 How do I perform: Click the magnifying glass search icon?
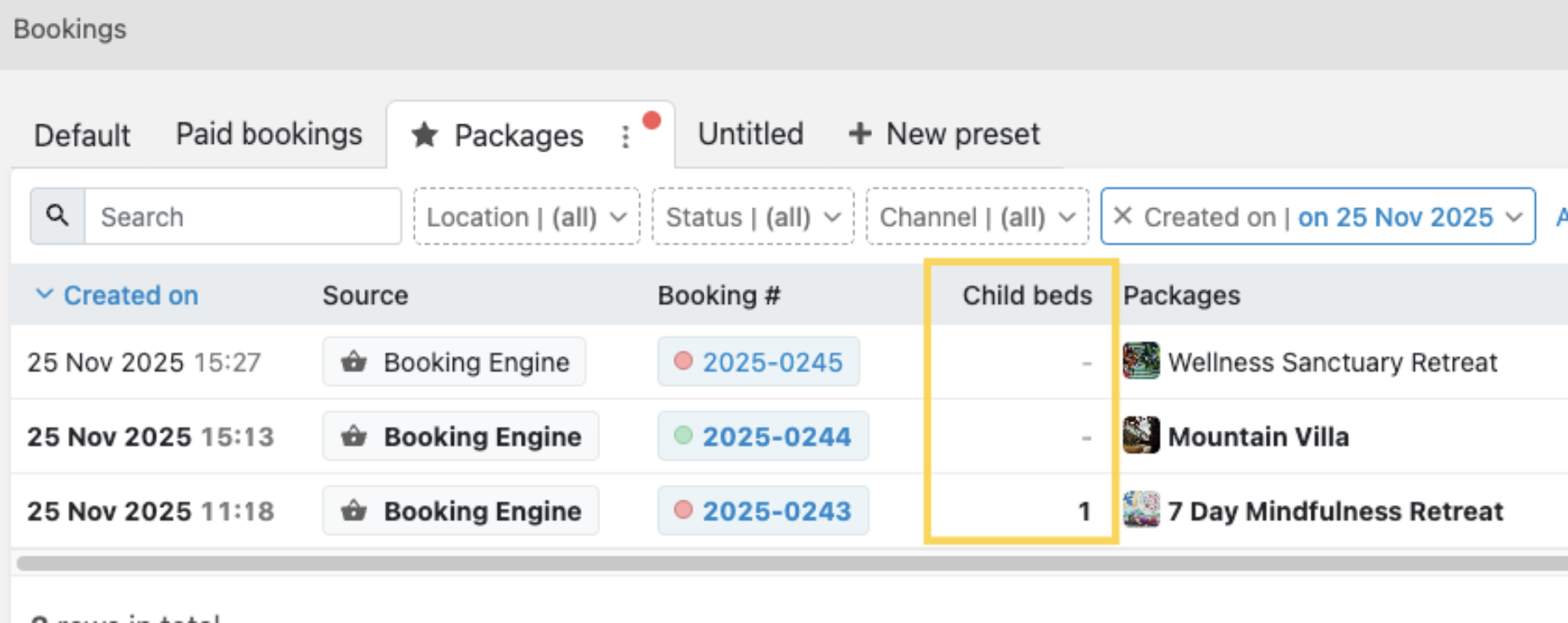tap(57, 216)
